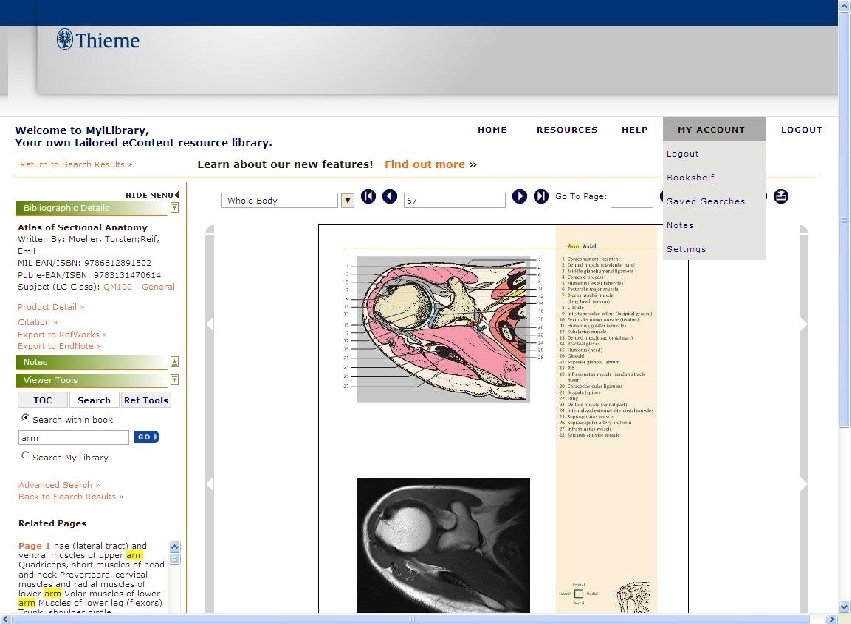Click the MY ACCOUNT menu header
This screenshot has height=624, width=851.
pos(714,129)
